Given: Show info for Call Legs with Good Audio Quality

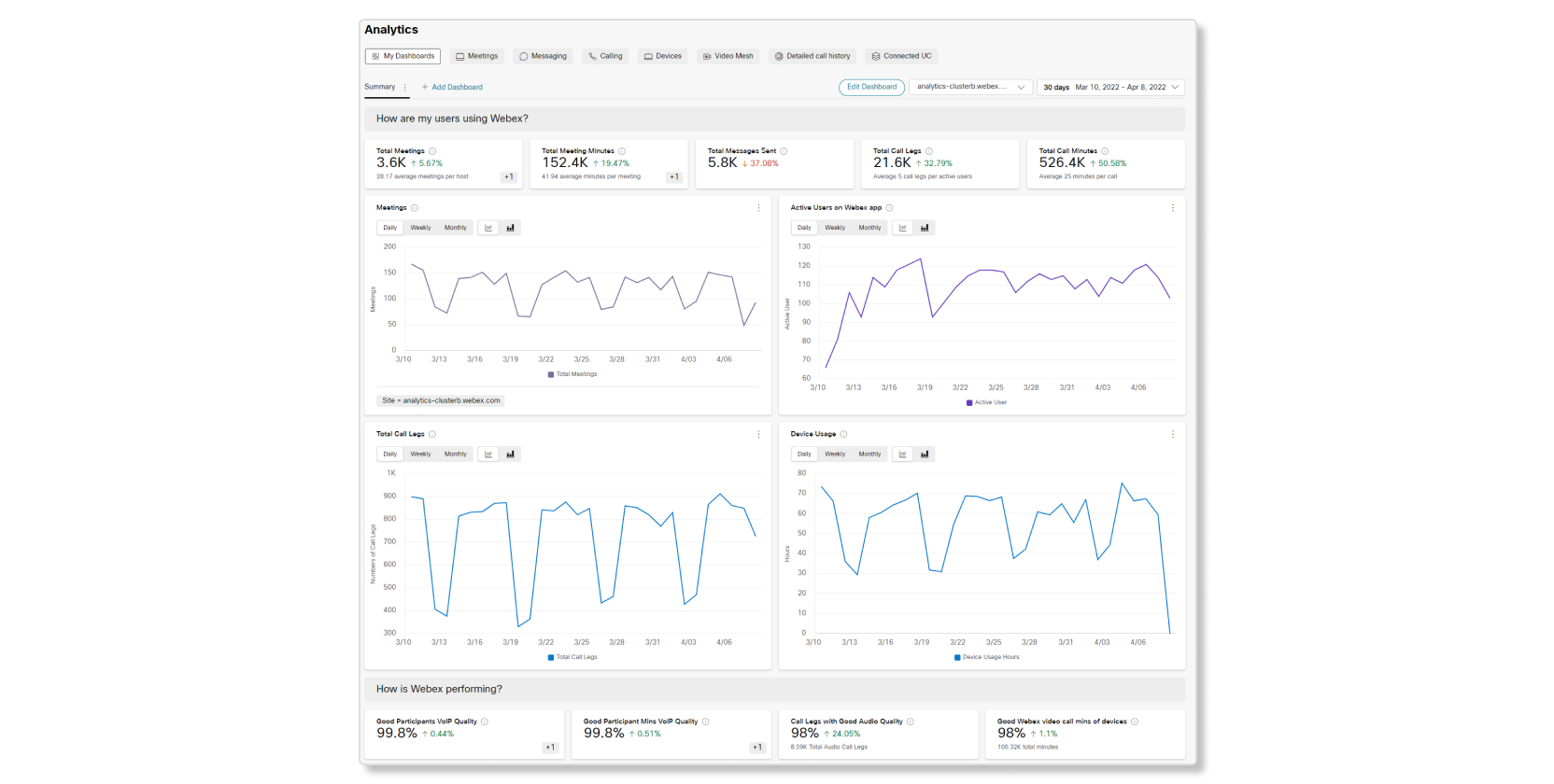Looking at the screenshot, I should pyautogui.click(x=911, y=721).
